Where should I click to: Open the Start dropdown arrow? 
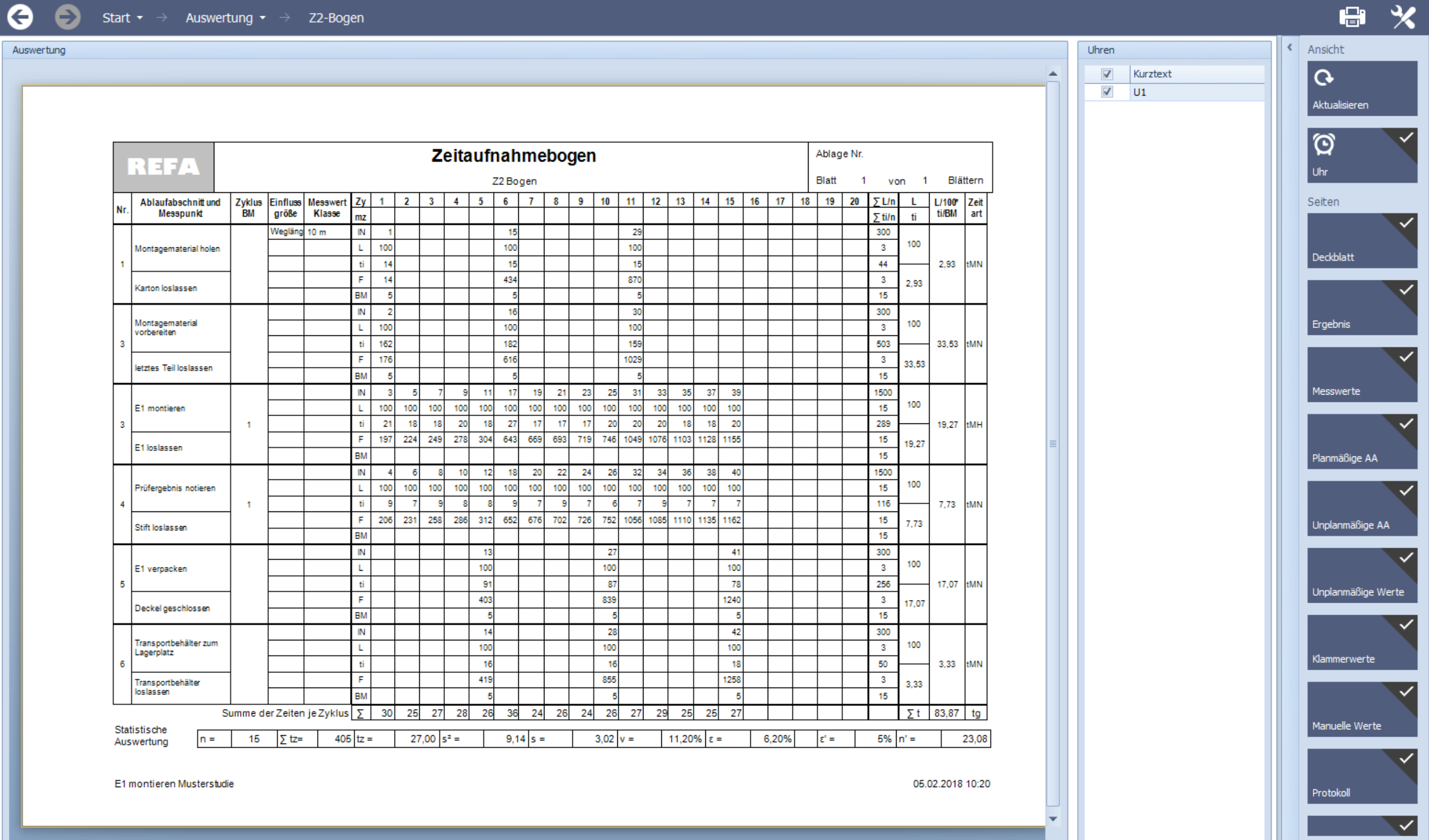click(x=140, y=18)
